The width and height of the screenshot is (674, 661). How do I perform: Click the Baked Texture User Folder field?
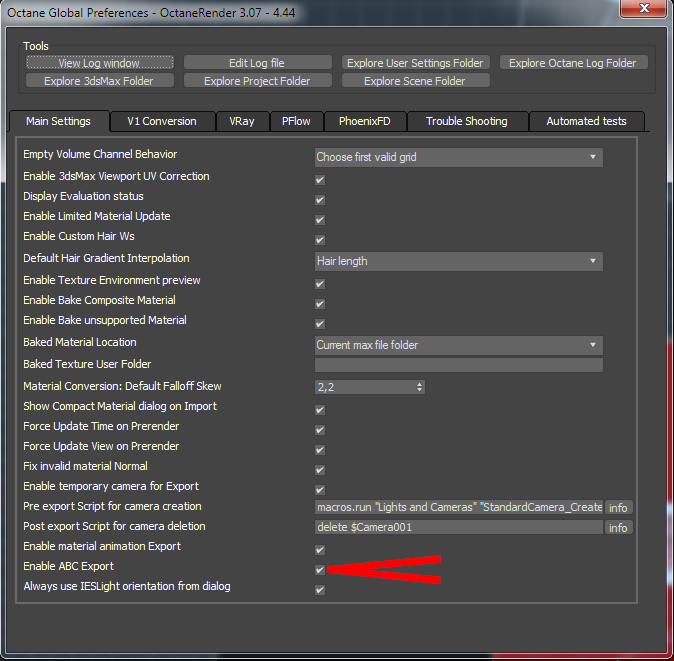459,365
